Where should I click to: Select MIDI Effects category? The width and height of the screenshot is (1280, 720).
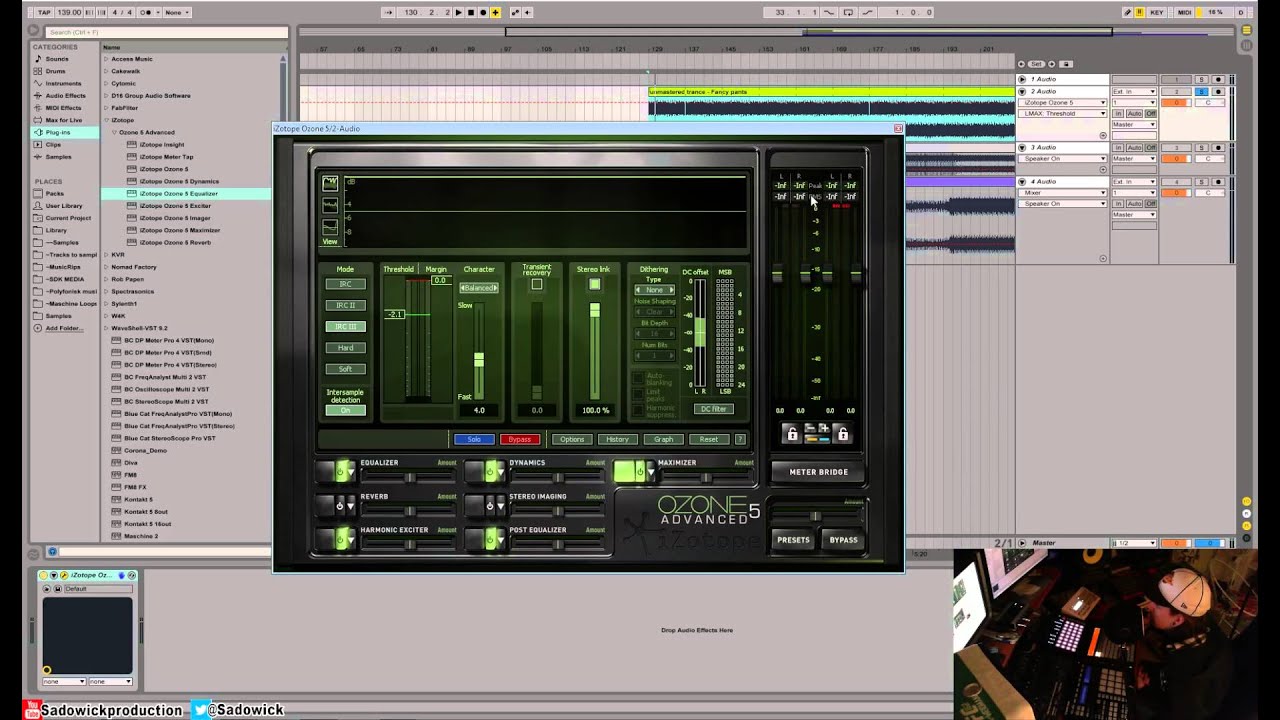(64, 107)
